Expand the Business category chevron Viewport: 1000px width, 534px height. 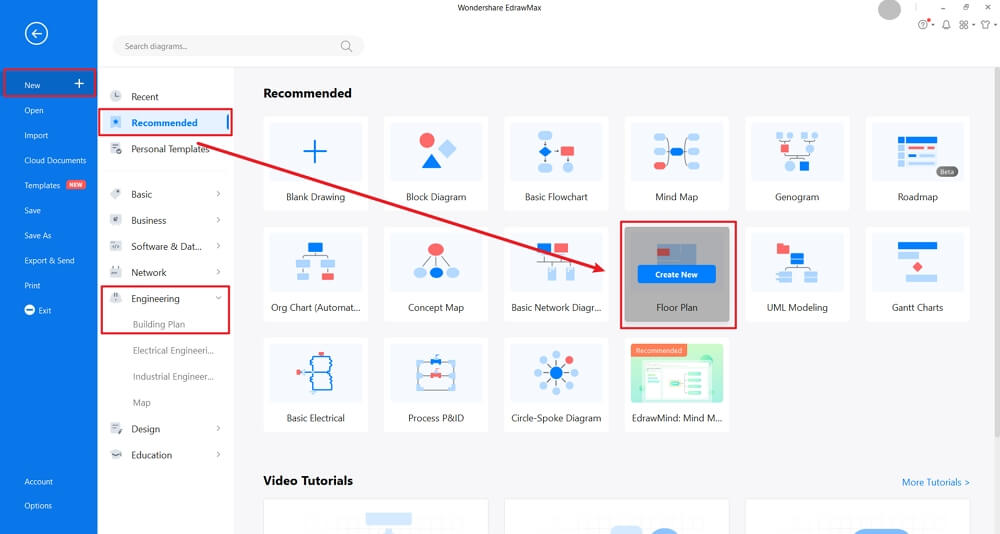[218, 220]
